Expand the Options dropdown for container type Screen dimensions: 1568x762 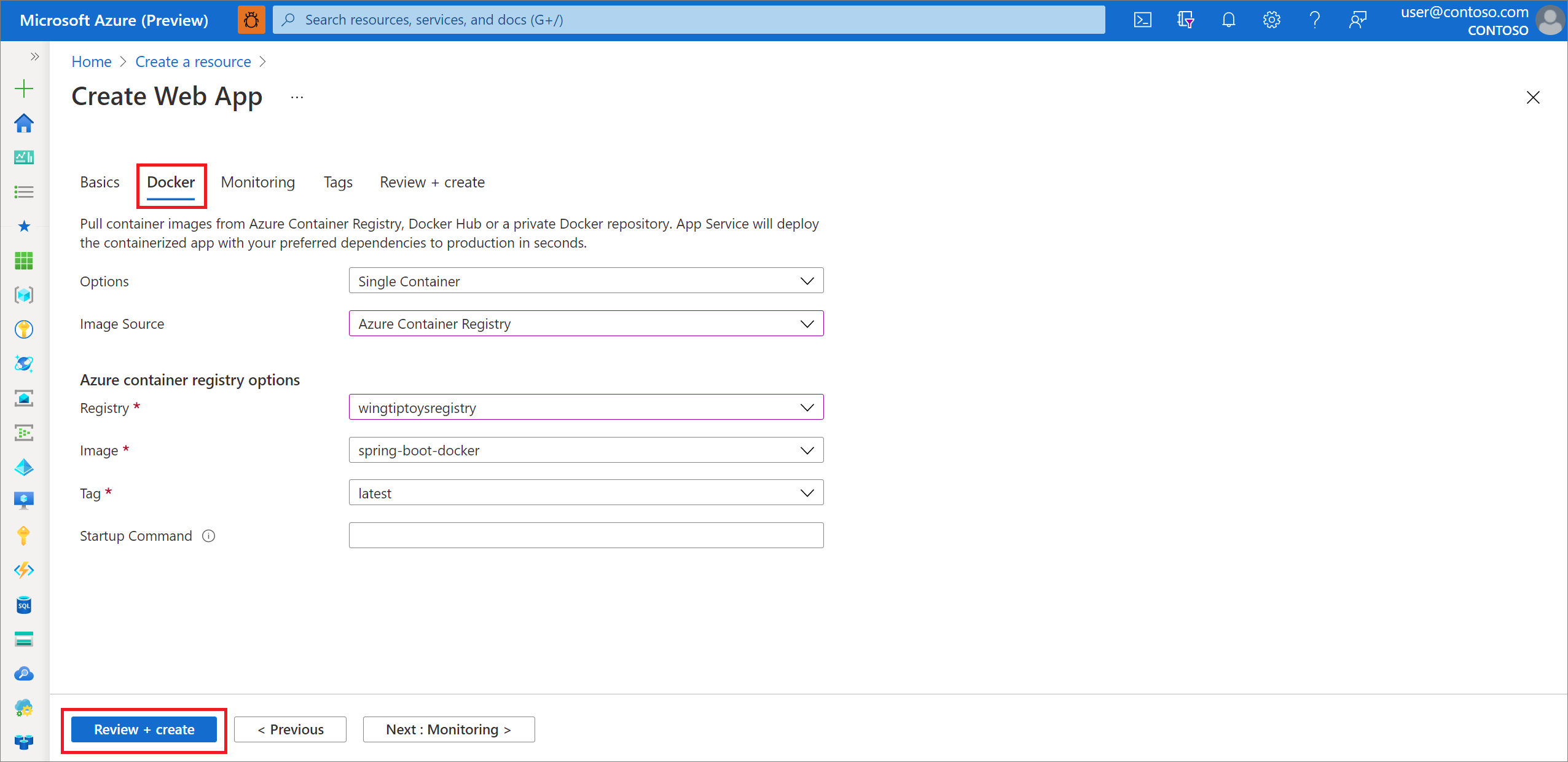pyautogui.click(x=810, y=281)
